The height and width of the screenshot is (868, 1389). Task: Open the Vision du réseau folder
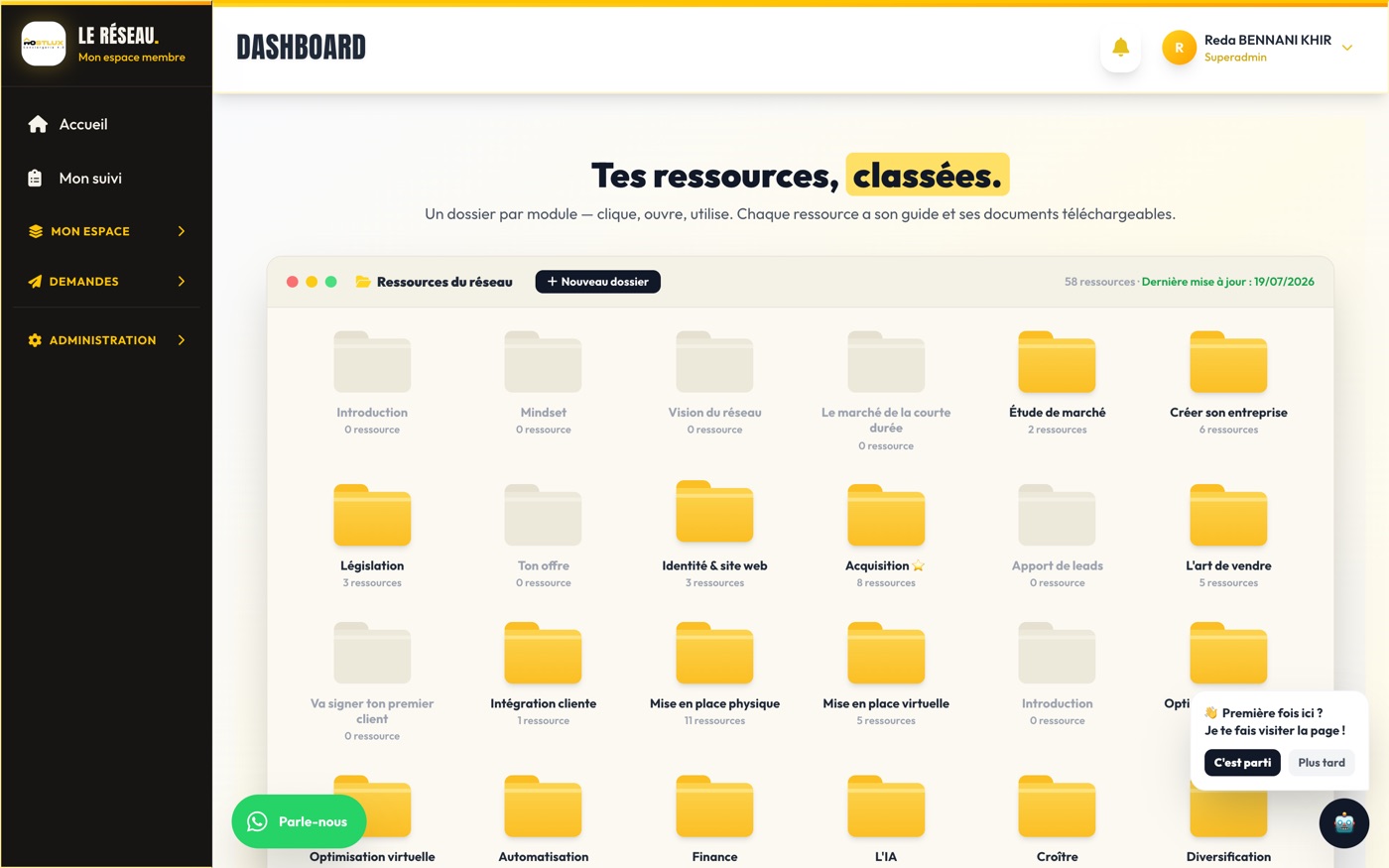point(714,383)
